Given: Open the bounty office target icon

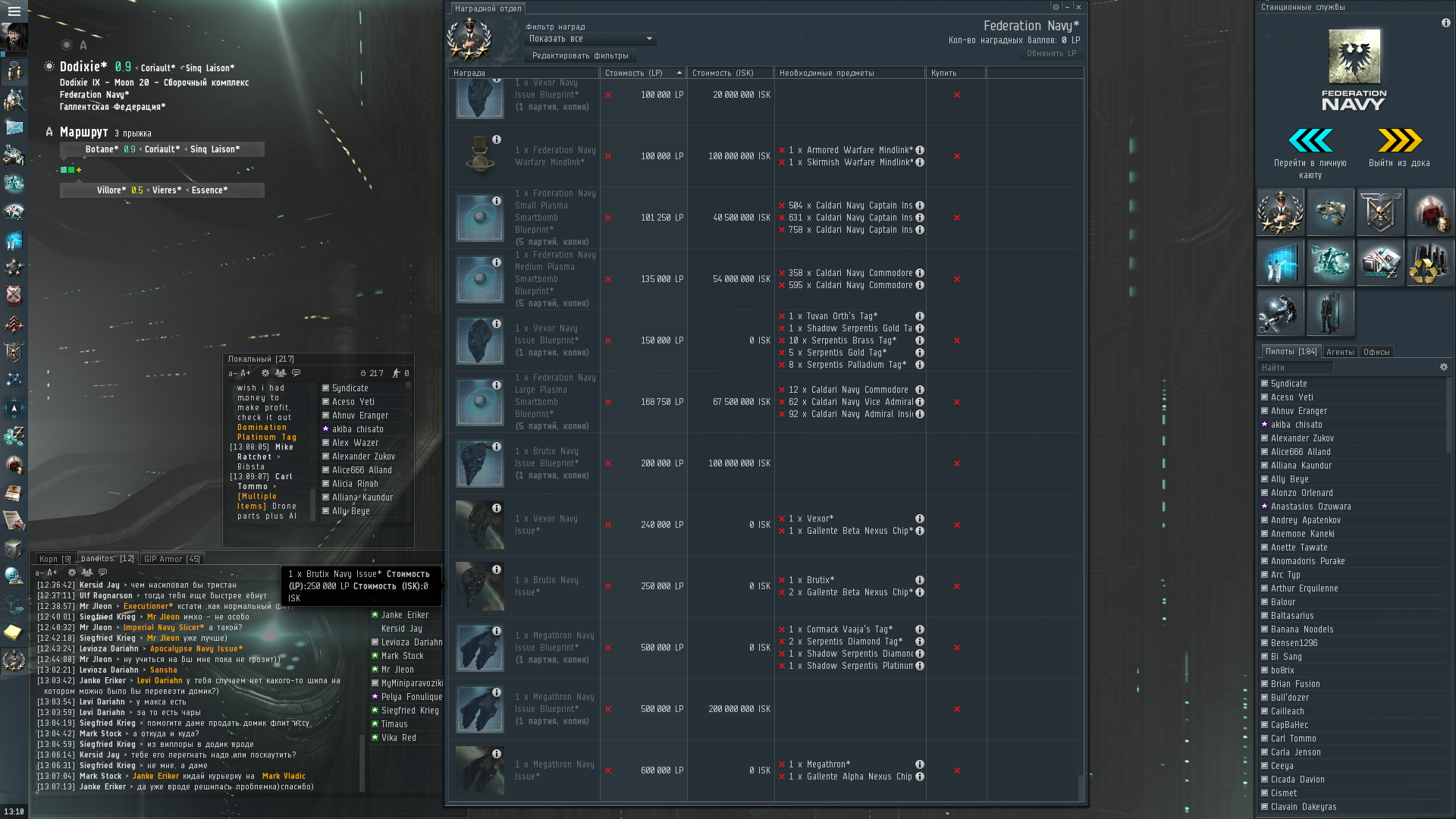Looking at the screenshot, I should [x=1430, y=212].
